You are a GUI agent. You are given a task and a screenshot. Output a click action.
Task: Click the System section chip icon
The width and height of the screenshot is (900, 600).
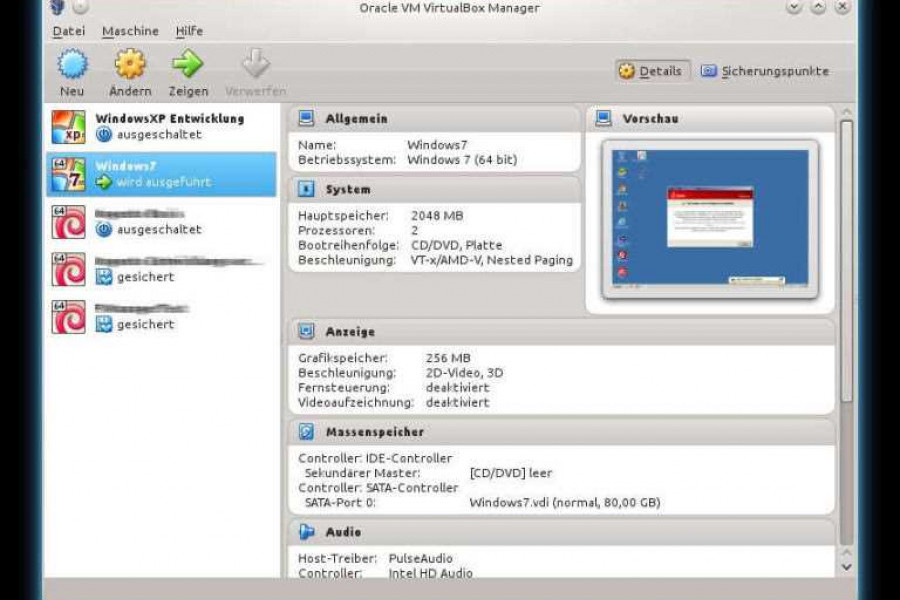pos(307,189)
